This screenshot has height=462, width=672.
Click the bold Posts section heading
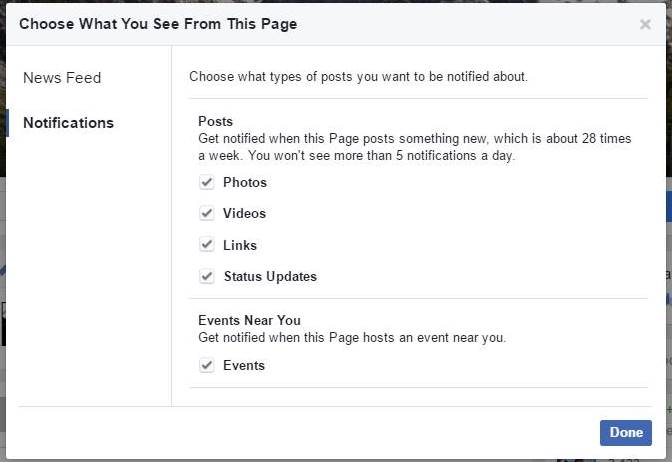click(x=215, y=121)
